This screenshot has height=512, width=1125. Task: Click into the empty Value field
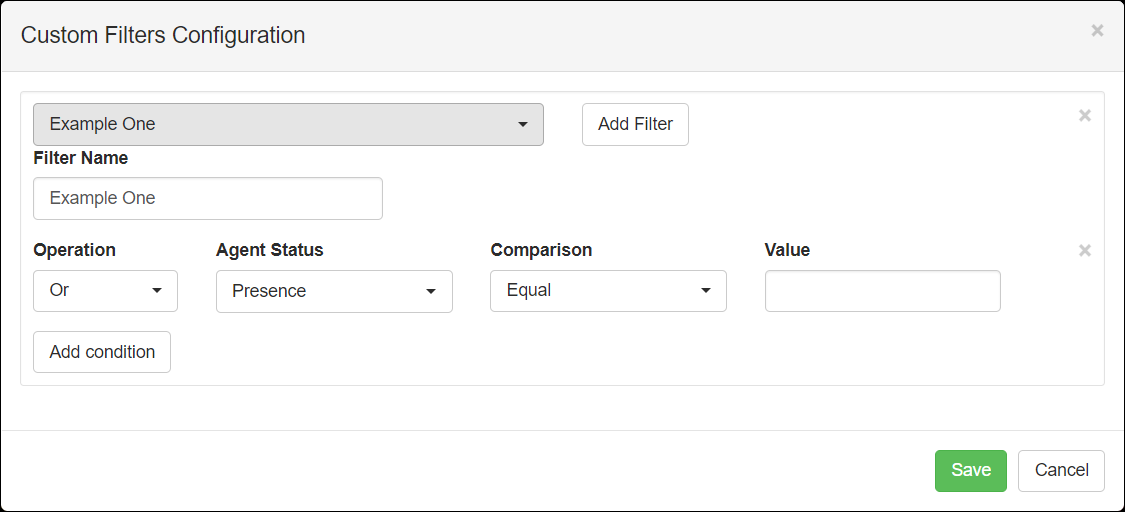click(x=882, y=291)
